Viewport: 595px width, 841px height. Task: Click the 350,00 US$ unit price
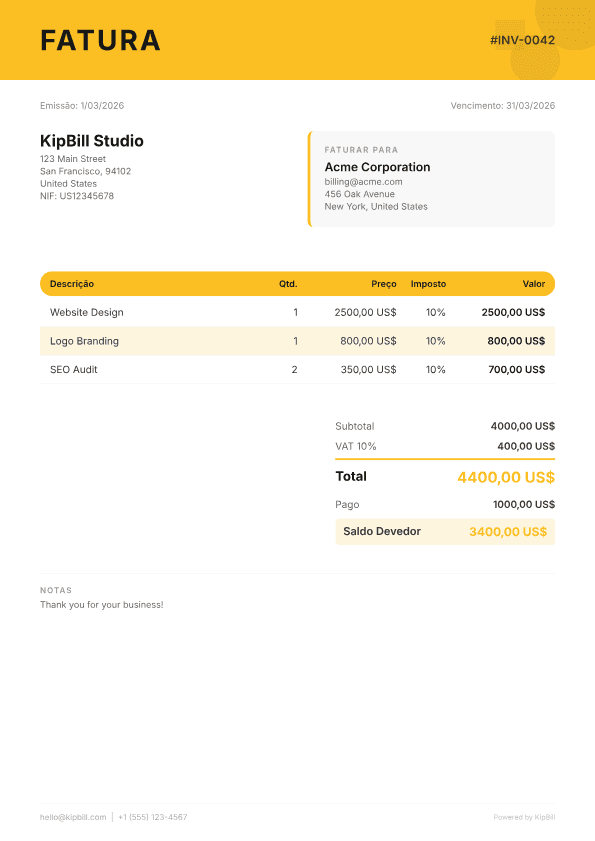point(369,370)
